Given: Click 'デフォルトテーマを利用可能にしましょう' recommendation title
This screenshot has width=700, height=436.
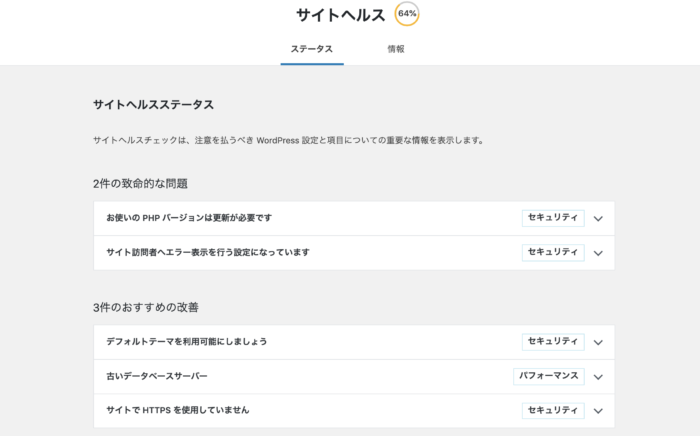Looking at the screenshot, I should (187, 342).
